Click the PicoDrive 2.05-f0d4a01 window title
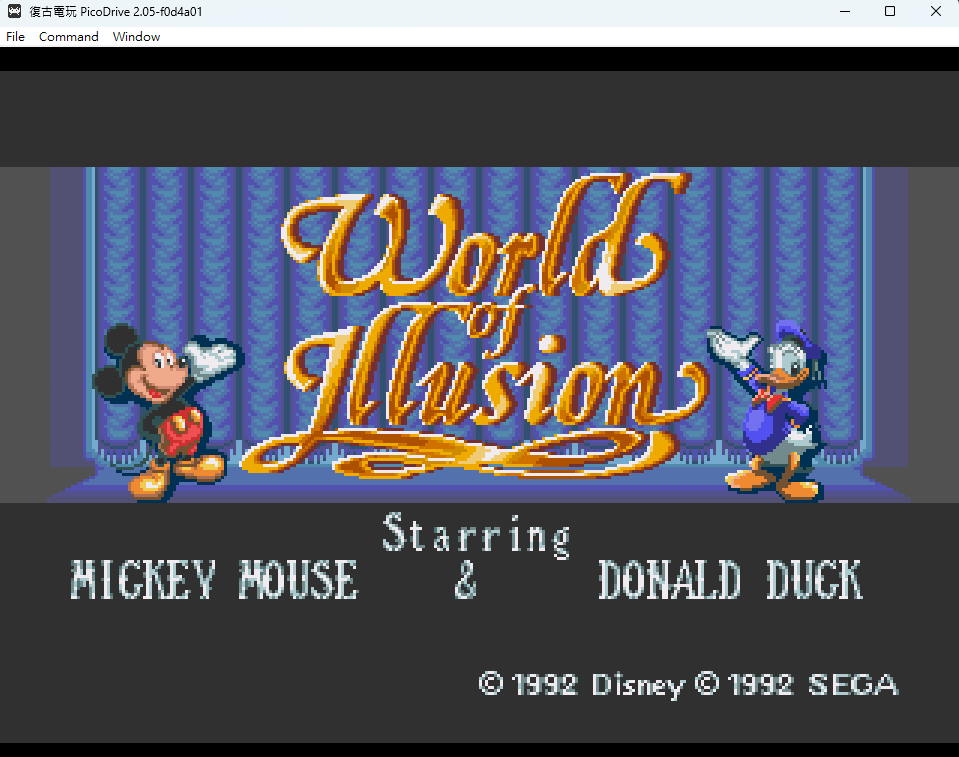 [x=116, y=12]
